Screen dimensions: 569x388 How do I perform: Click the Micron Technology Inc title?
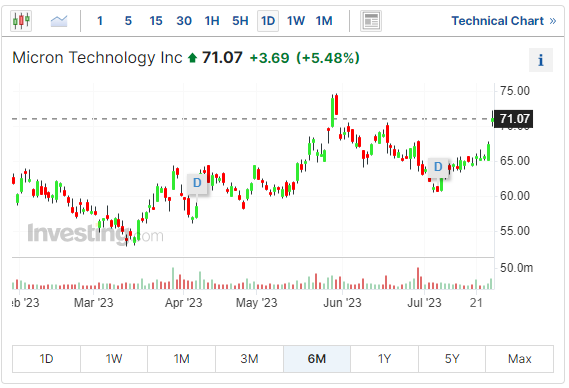[97, 58]
